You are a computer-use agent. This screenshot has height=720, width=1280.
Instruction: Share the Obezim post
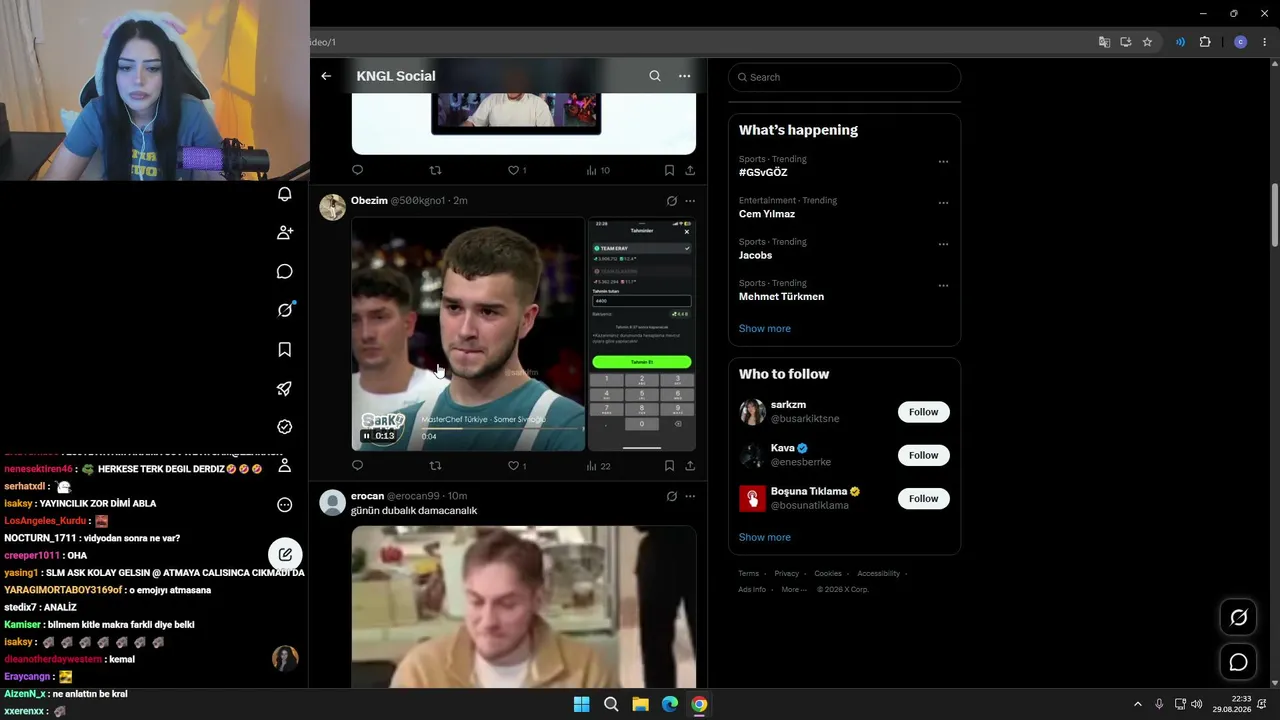690,465
